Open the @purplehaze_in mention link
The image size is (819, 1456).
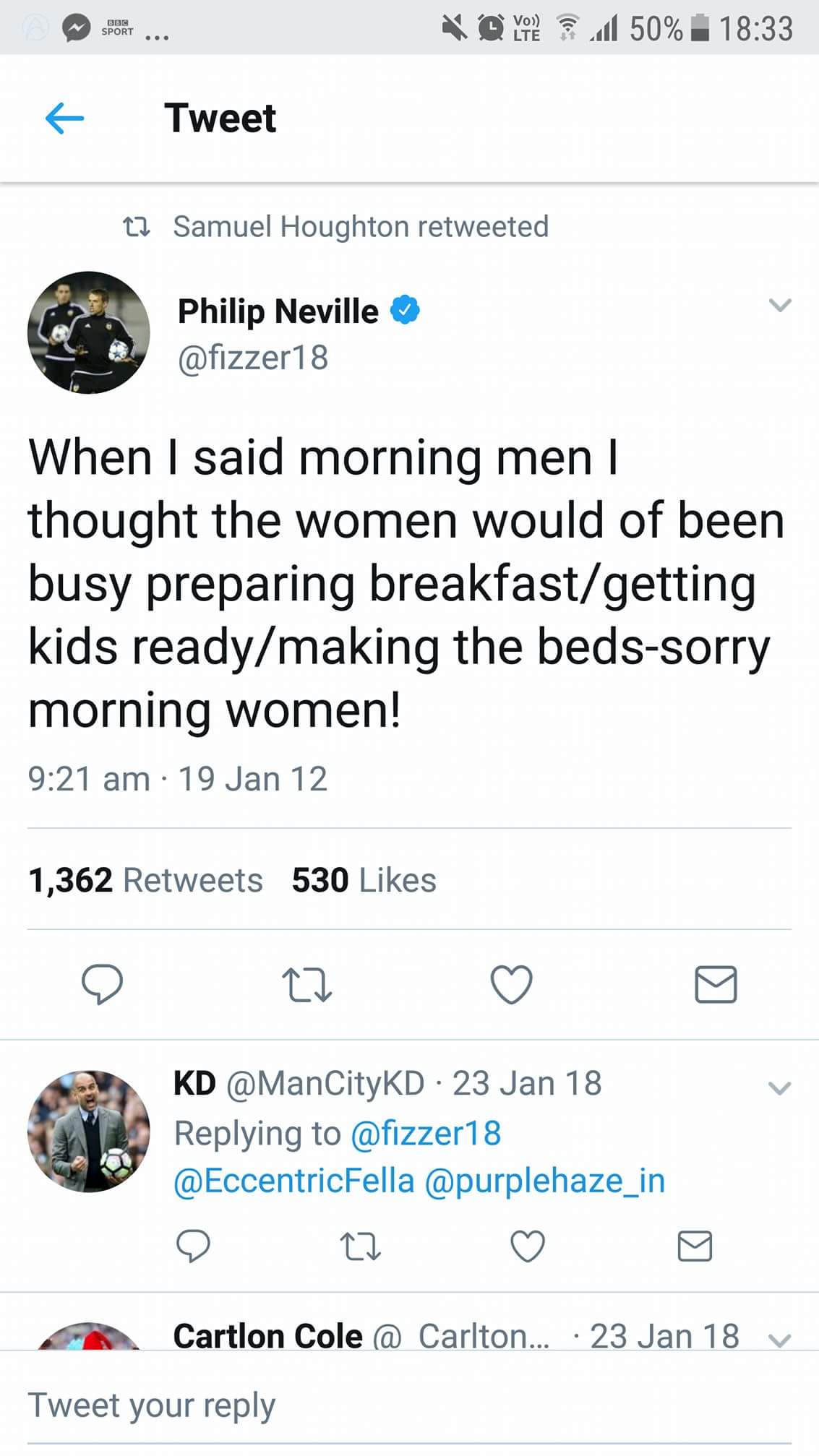(544, 1181)
